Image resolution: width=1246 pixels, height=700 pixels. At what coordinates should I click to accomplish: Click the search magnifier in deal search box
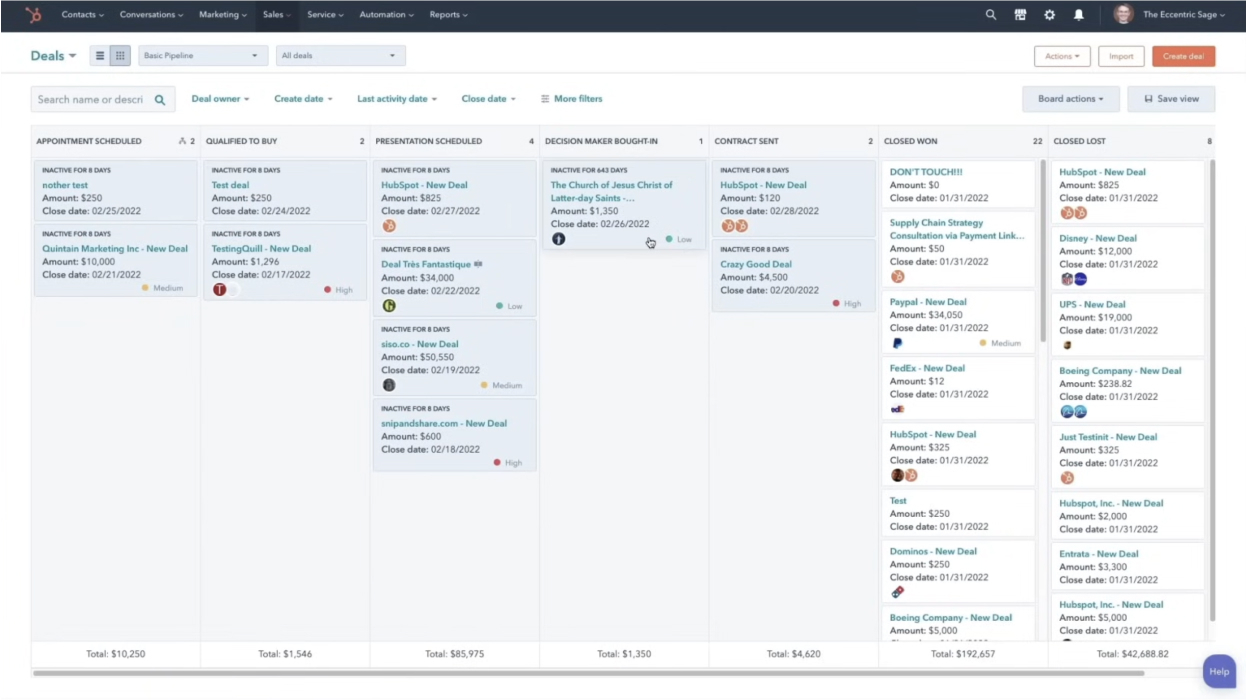pos(160,99)
